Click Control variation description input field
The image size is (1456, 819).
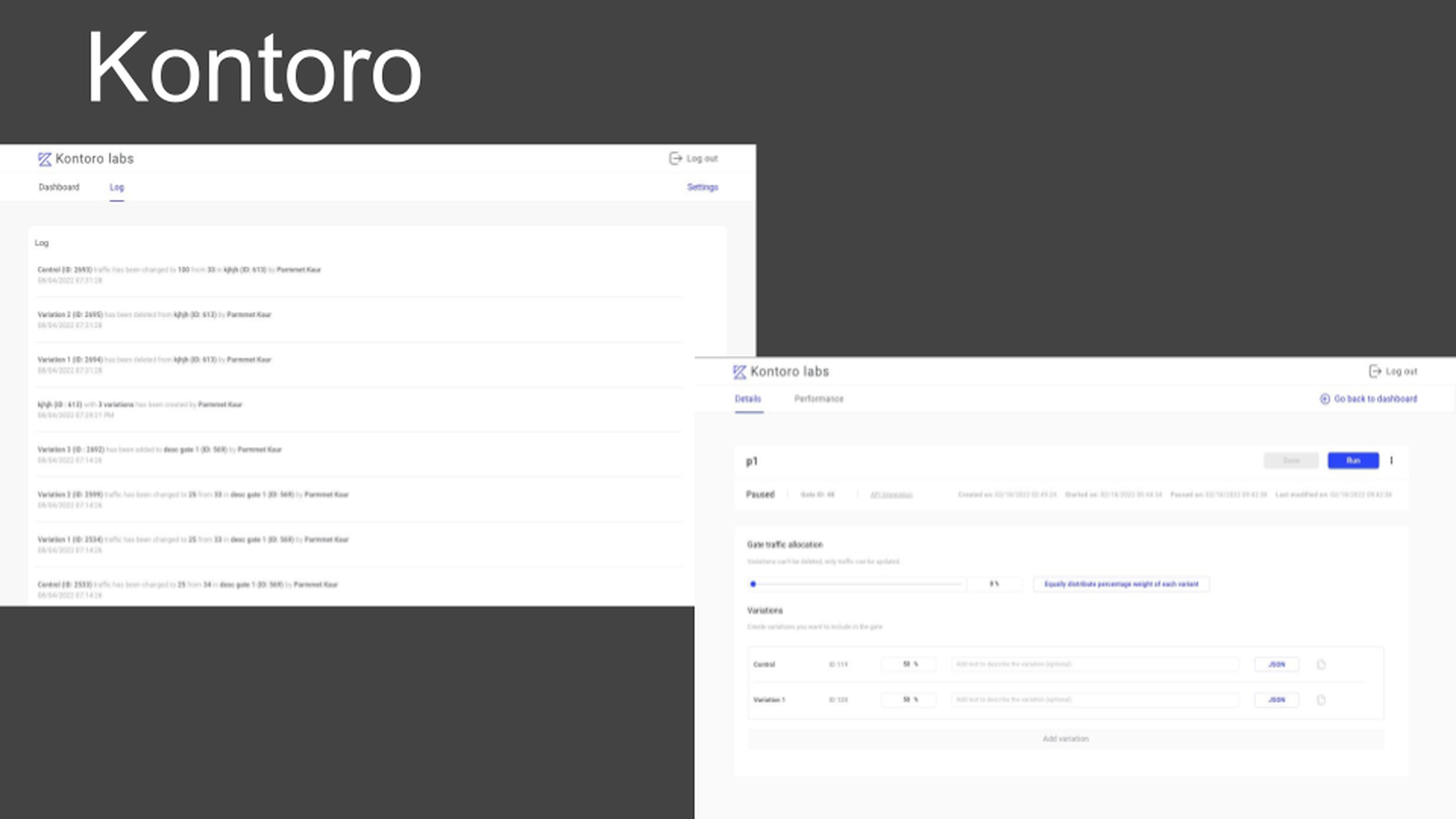point(1095,665)
